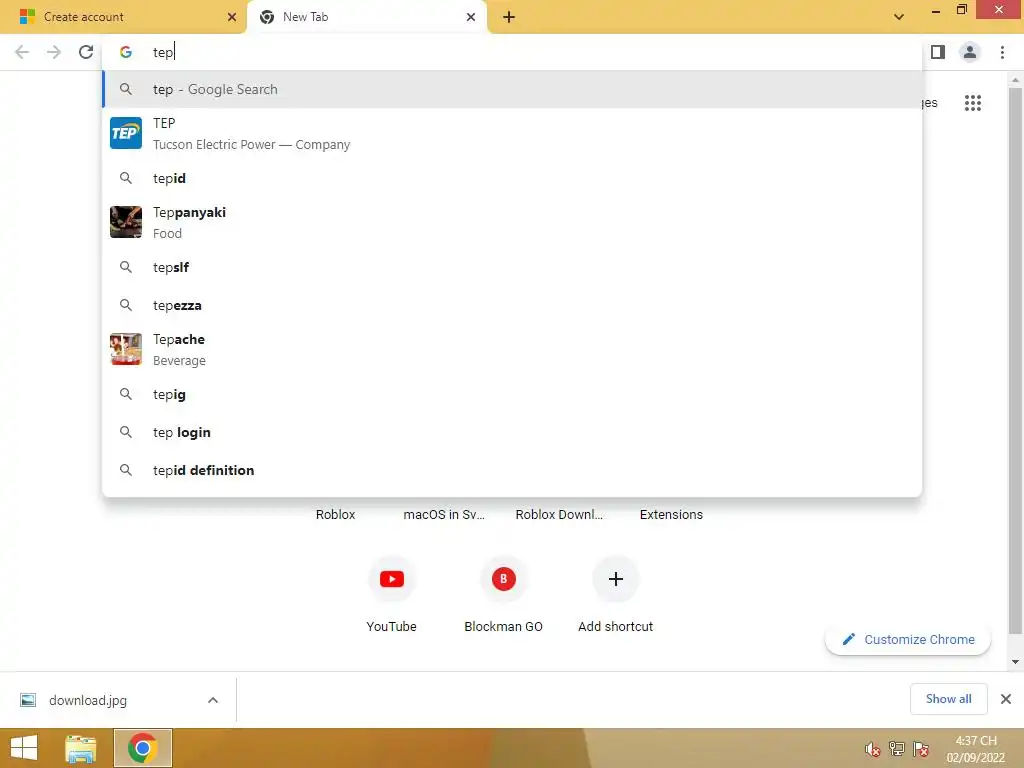Click the Teppanyaki food thumbnail
The image size is (1024, 768).
tap(125, 222)
